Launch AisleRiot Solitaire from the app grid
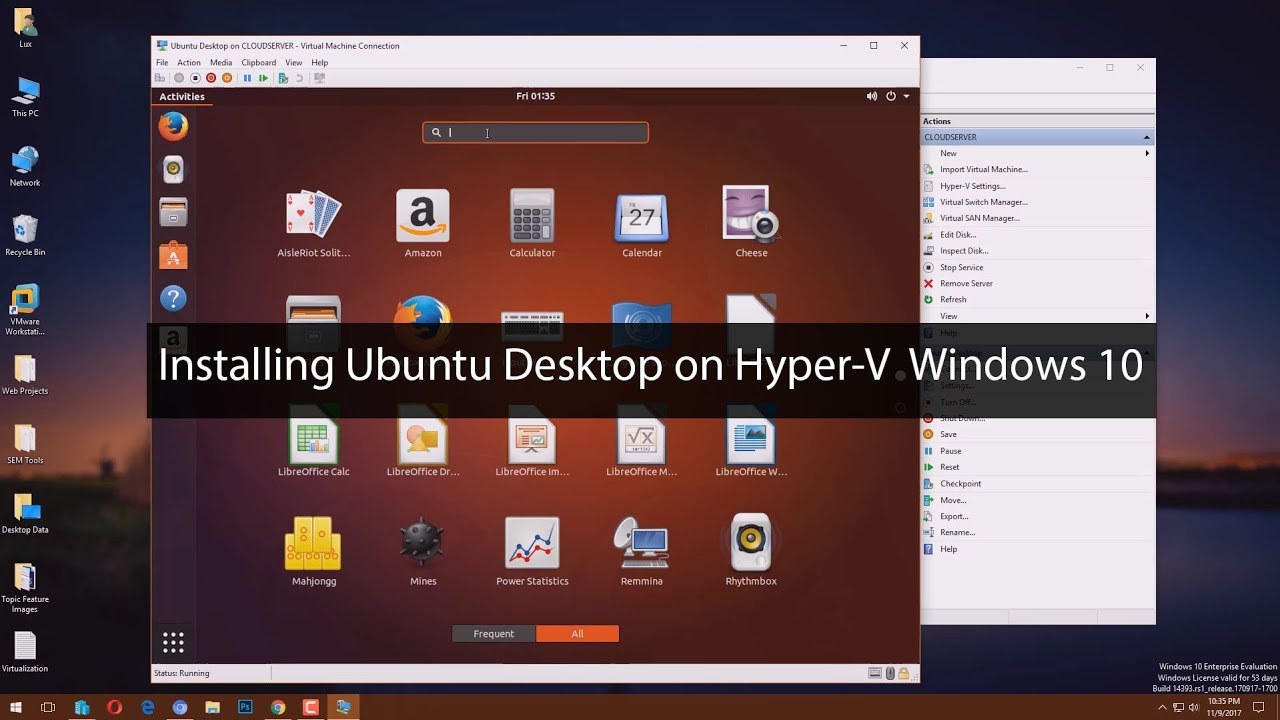 [314, 223]
